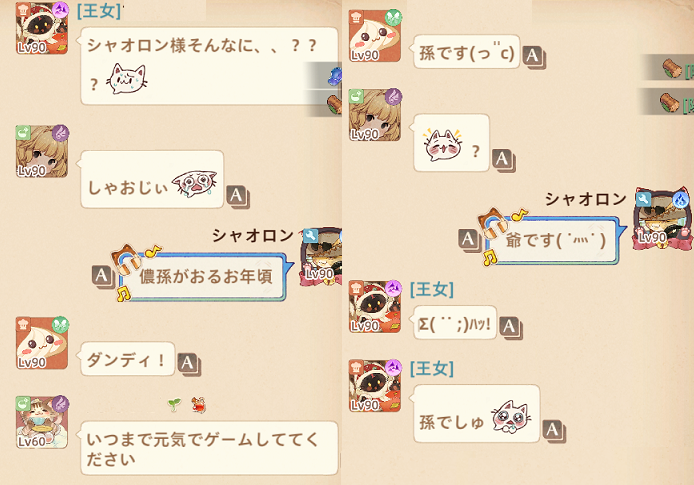Click the crying cat sticker in 孫でしゅ
Screen dimensions: 694x485
point(511,416)
